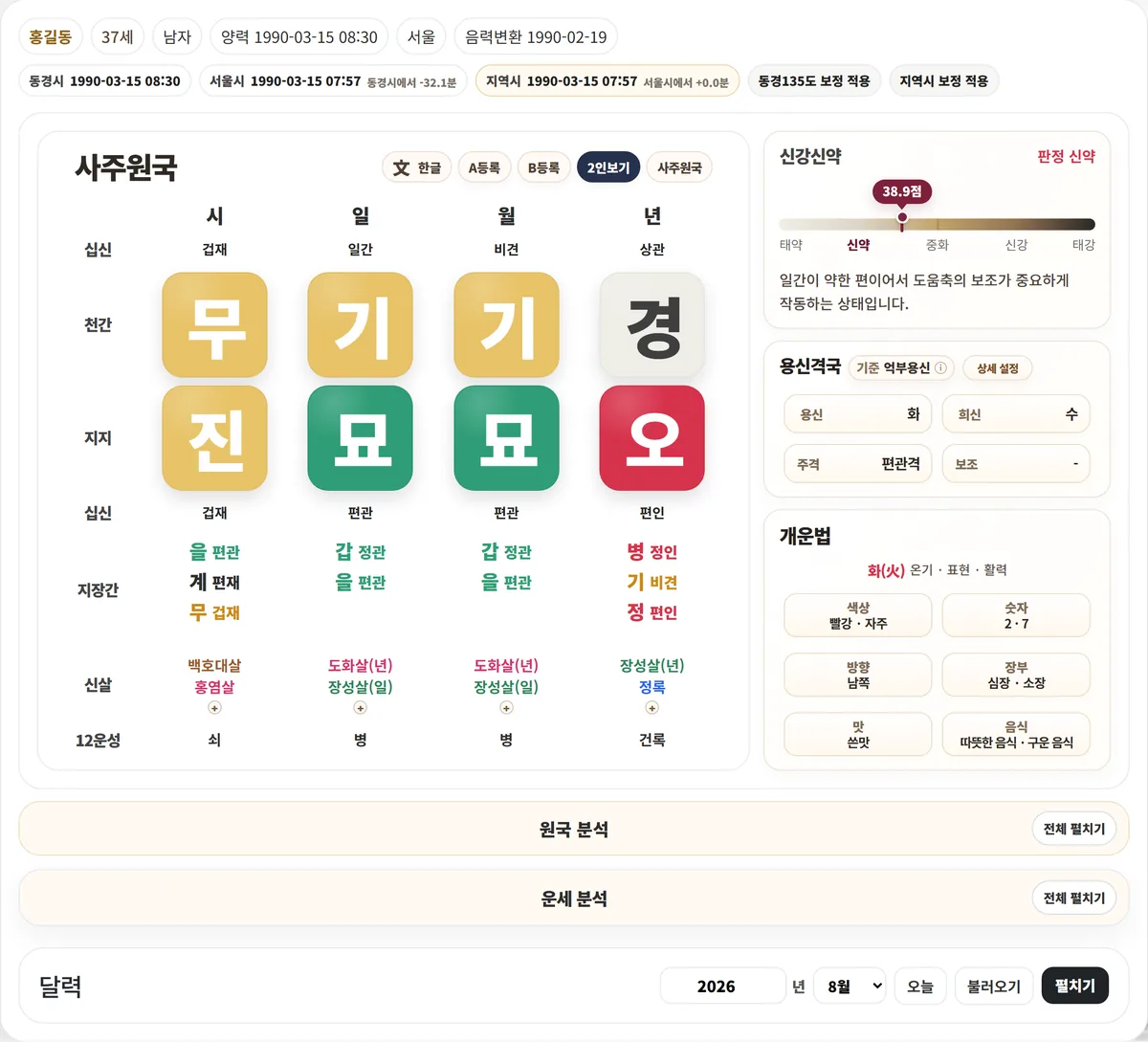Select the 지역시 07:57 time option

(607, 81)
